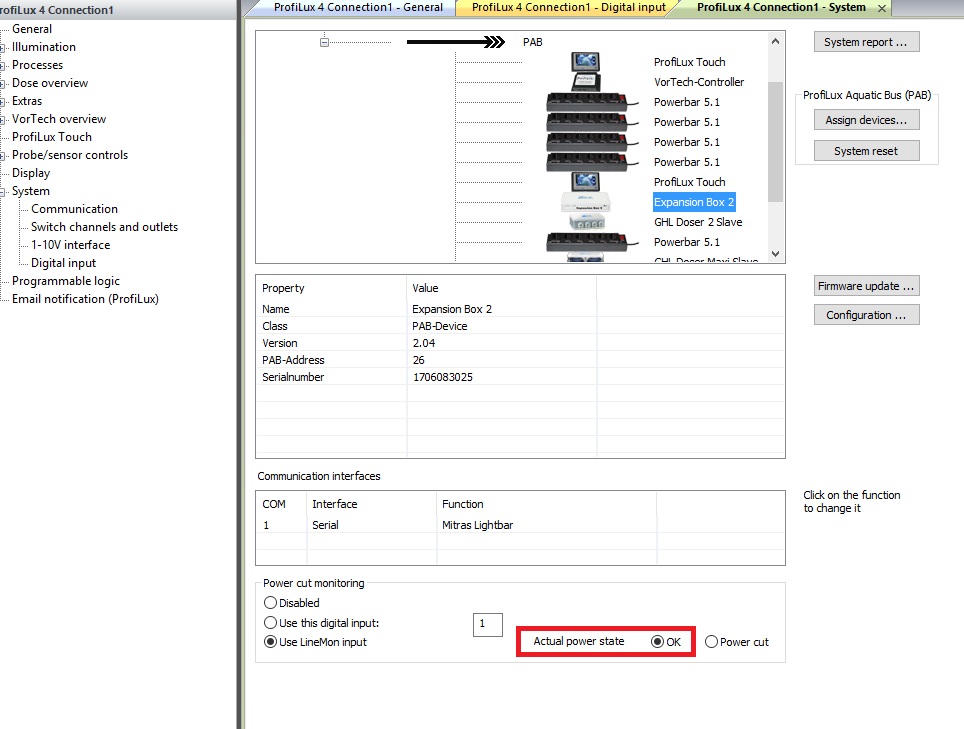Select ProfiLux 4 Connection1 - System tab
The width and height of the screenshot is (964, 729).
[x=781, y=7]
